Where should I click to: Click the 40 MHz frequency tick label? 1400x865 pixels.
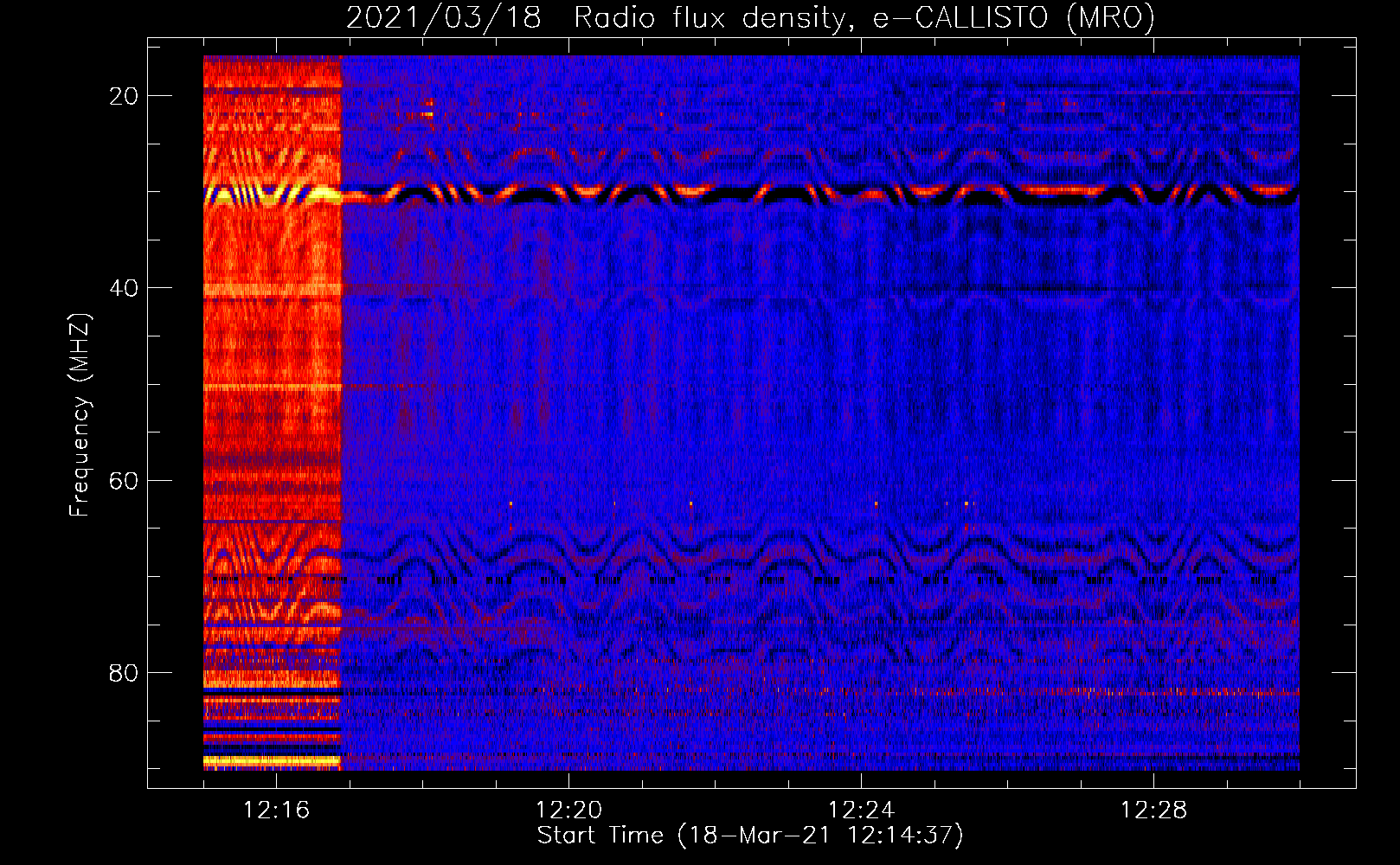[x=124, y=288]
